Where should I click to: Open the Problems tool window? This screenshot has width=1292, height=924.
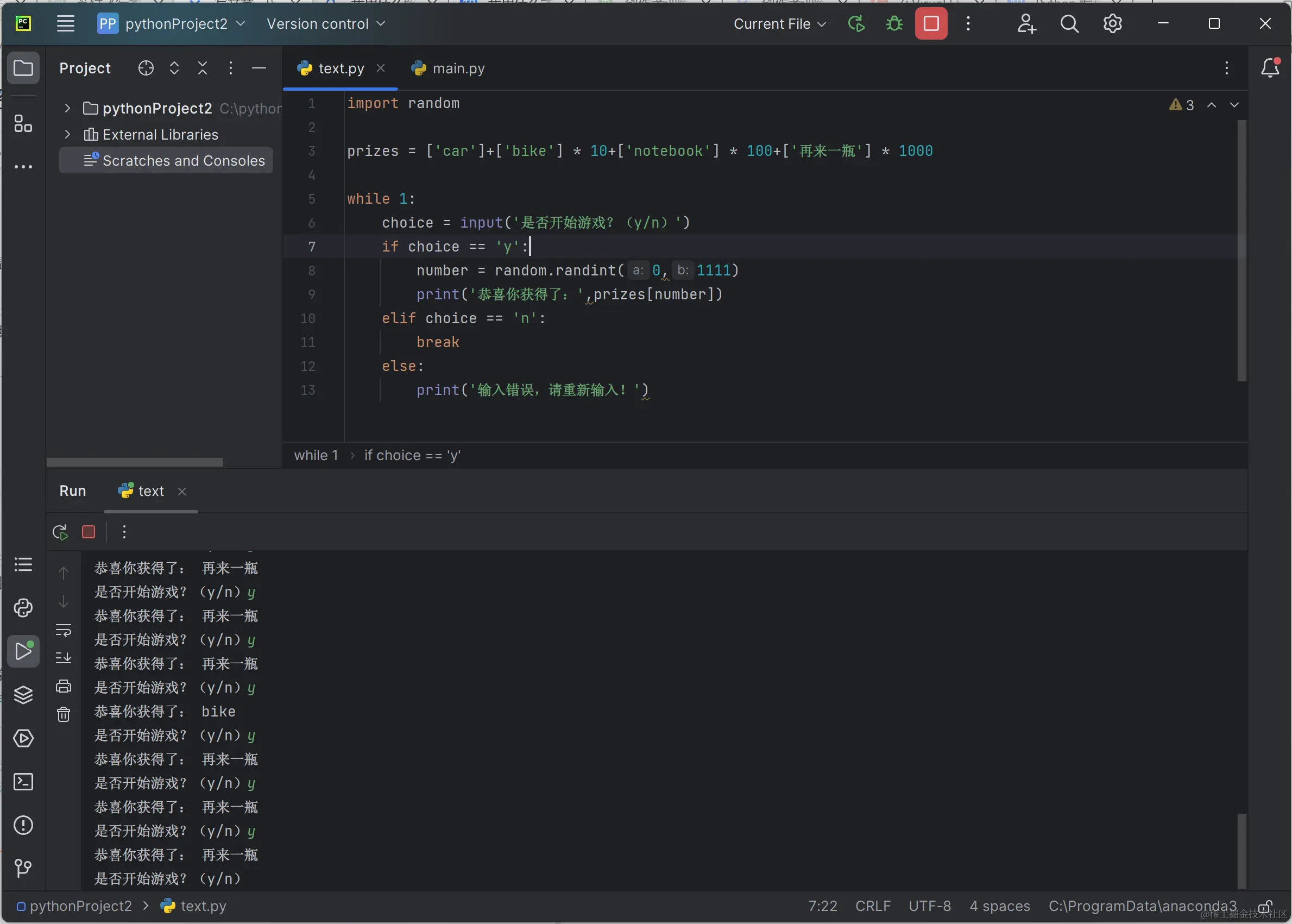pyautogui.click(x=23, y=825)
